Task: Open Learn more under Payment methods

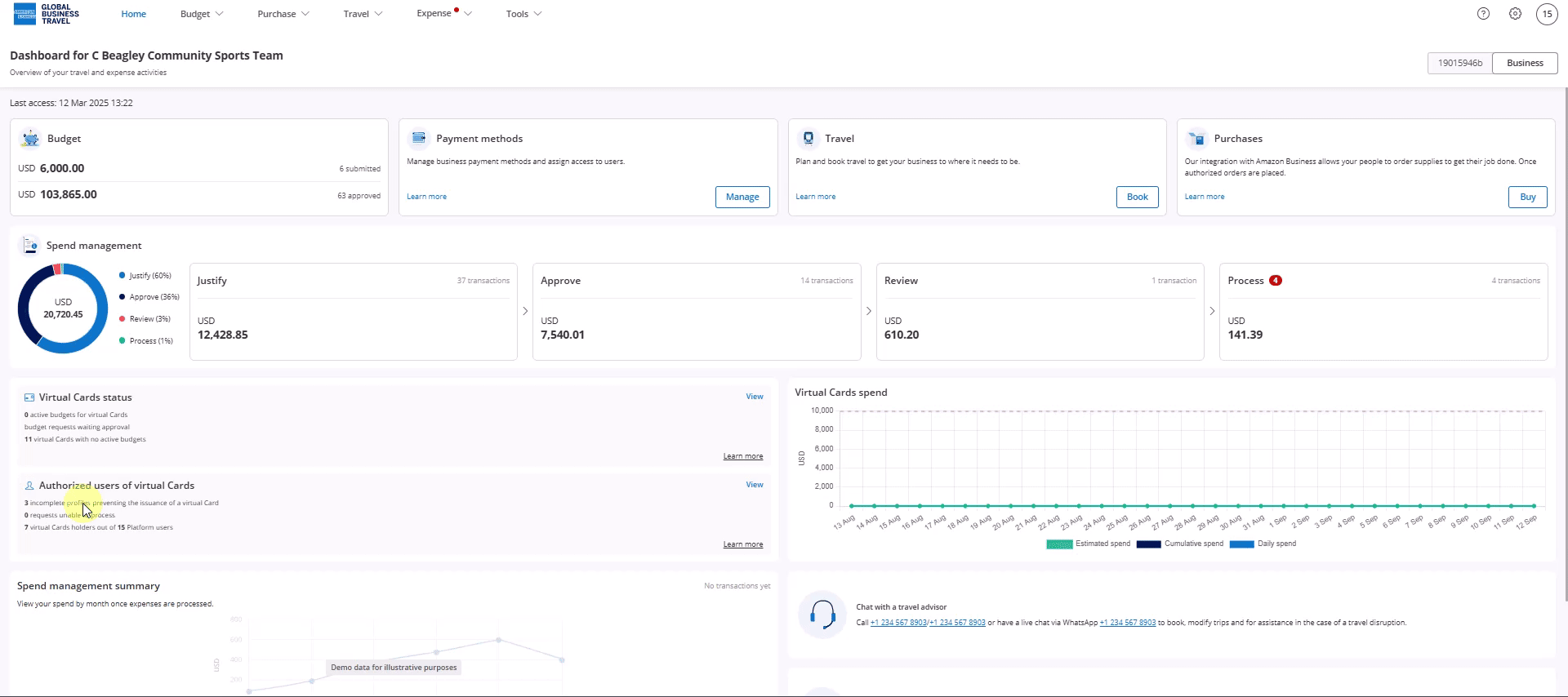Action: click(426, 197)
